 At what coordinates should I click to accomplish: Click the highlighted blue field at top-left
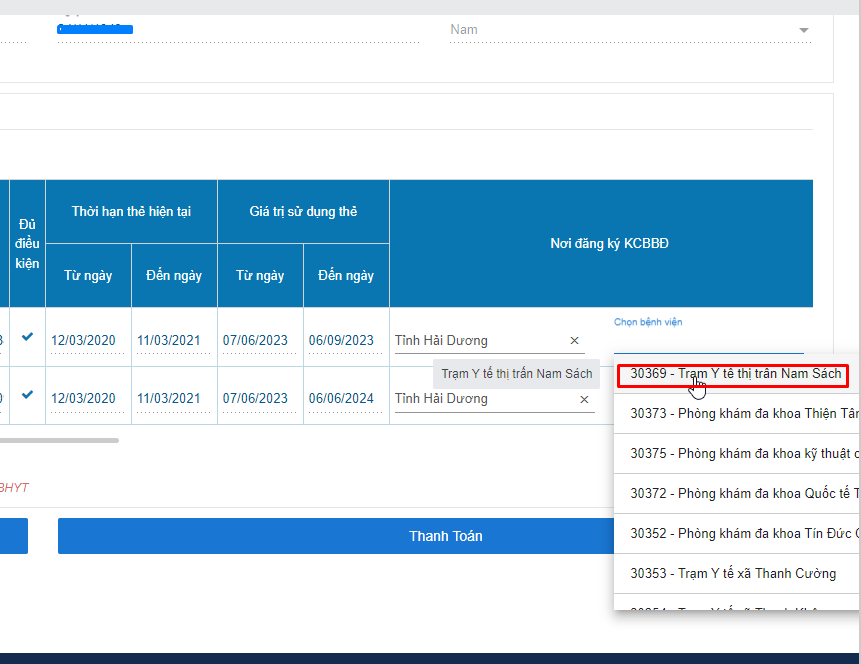[x=95, y=30]
